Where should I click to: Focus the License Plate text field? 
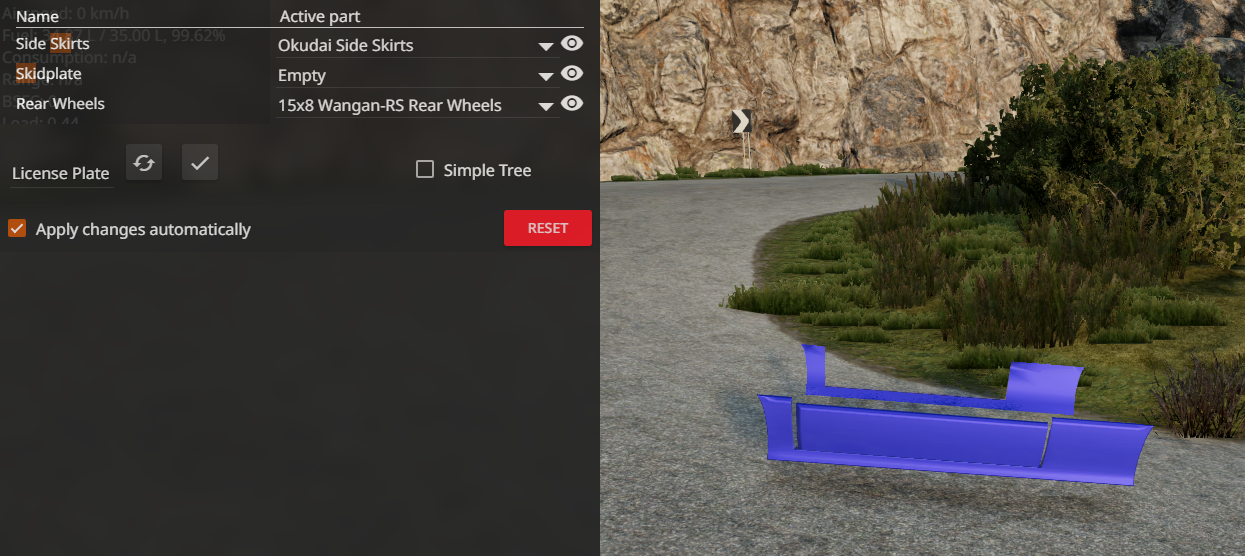coord(62,173)
